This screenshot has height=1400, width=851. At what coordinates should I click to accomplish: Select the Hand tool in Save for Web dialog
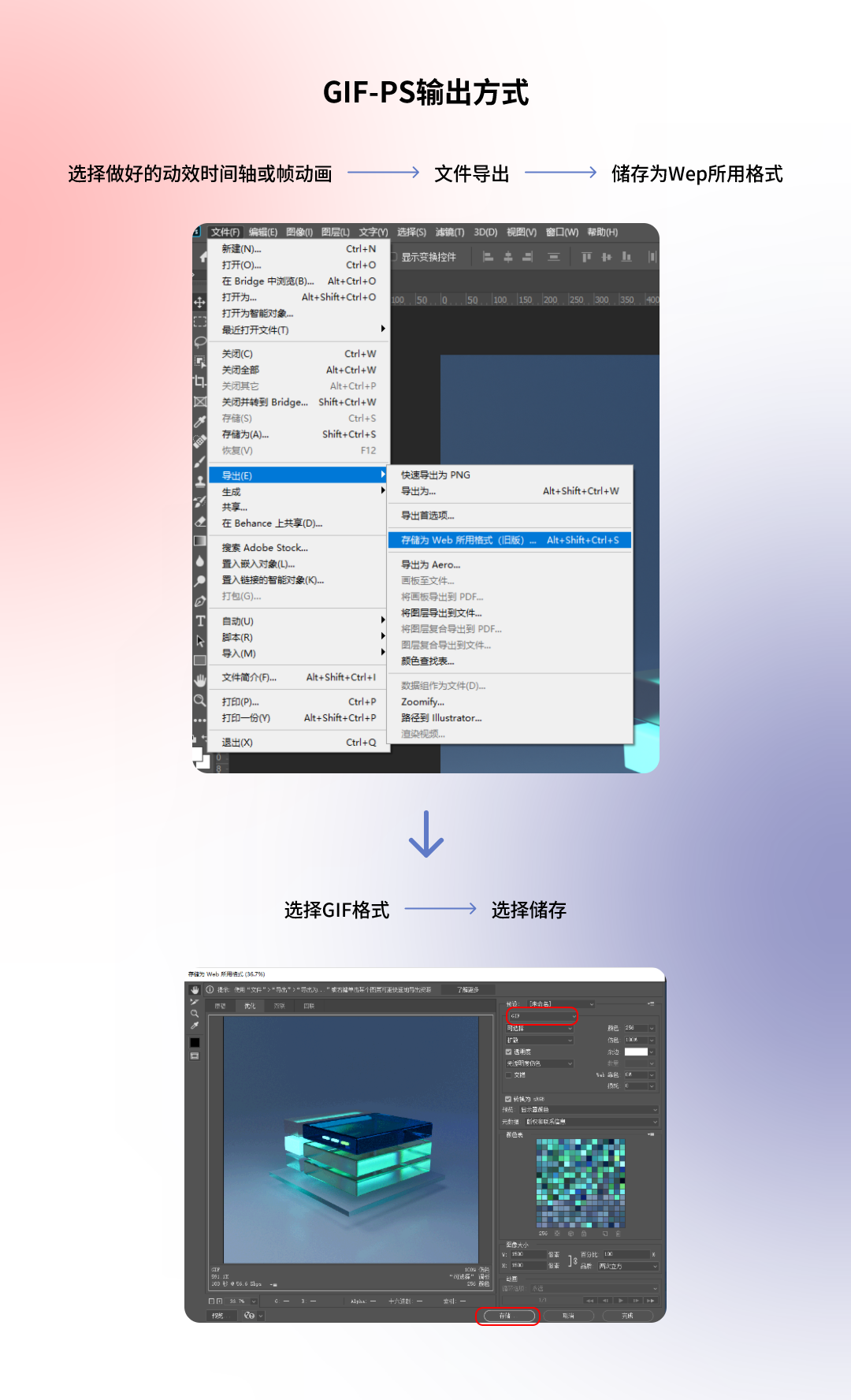(195, 989)
